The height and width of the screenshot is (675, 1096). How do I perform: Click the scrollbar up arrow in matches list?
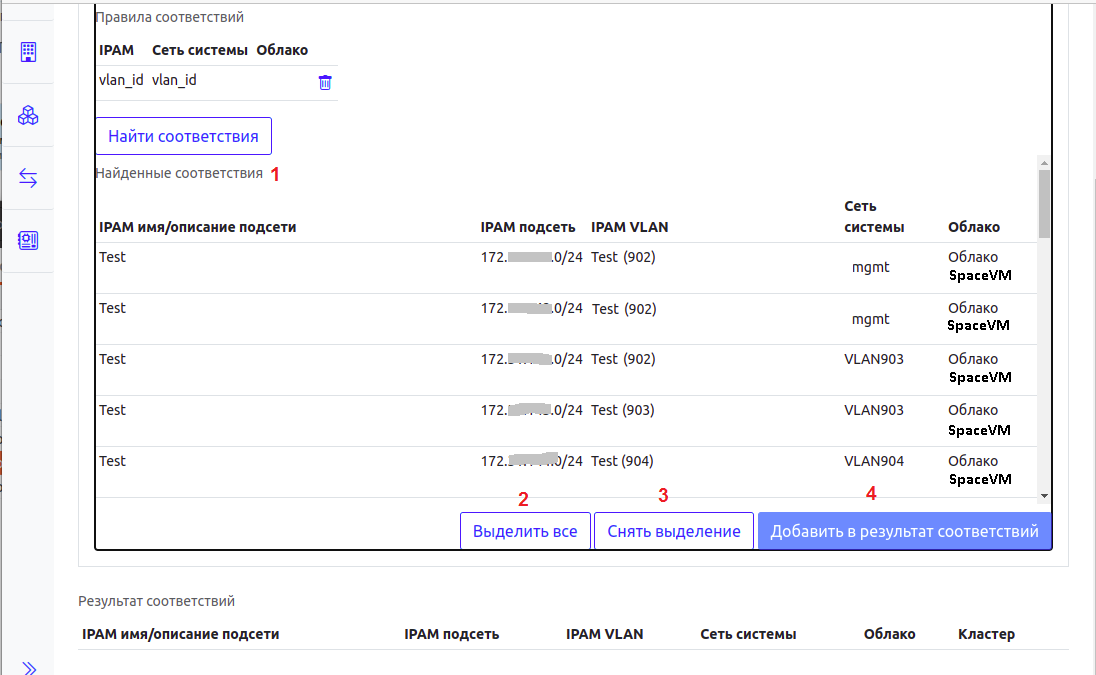(1044, 163)
